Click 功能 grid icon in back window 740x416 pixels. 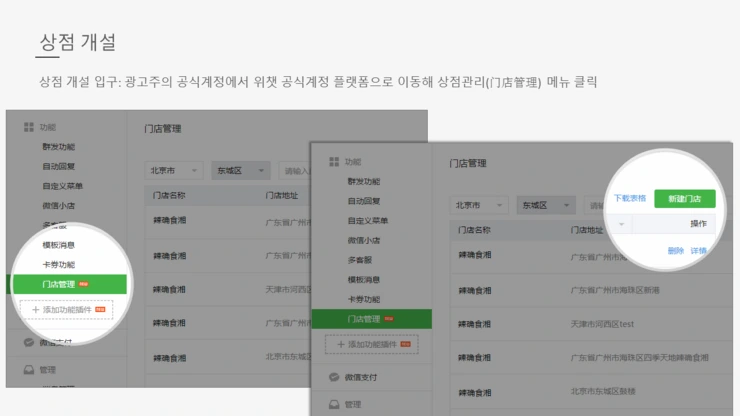[29, 127]
